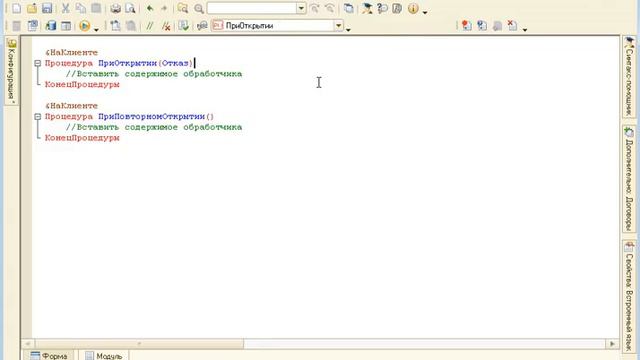The height and width of the screenshot is (360, 640).
Task: Click the greyed remove block icon
Action: pyautogui.click(x=131, y=26)
